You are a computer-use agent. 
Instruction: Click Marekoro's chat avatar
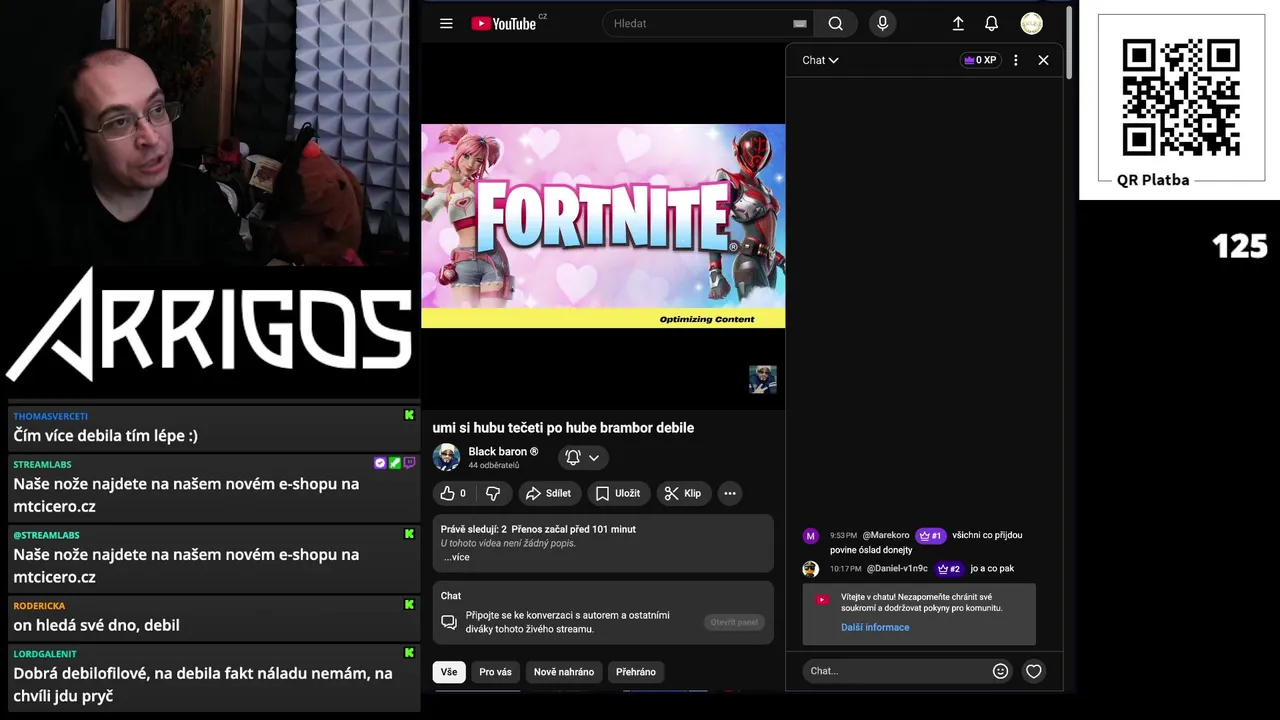810,536
